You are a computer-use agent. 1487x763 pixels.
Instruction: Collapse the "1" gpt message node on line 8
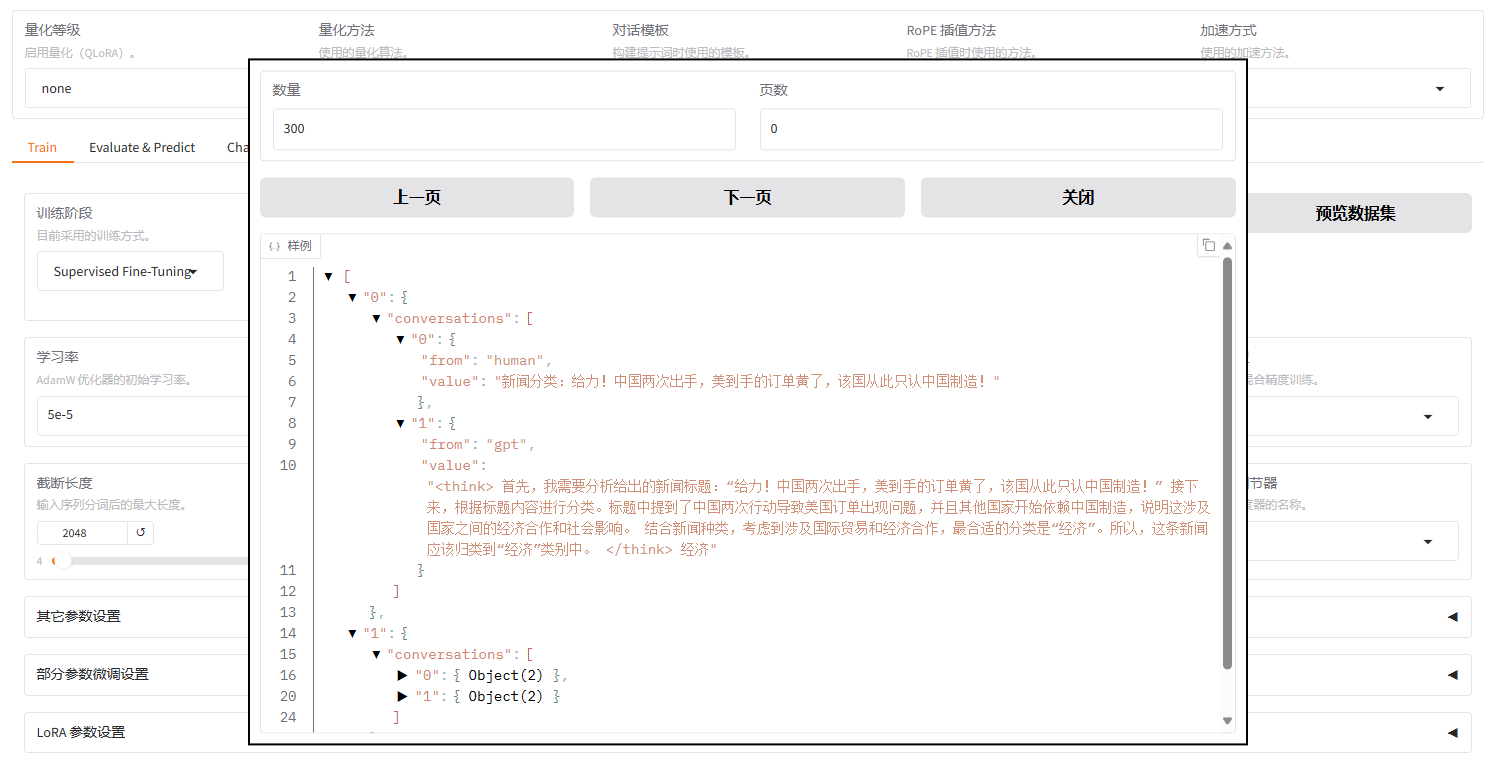click(x=401, y=424)
